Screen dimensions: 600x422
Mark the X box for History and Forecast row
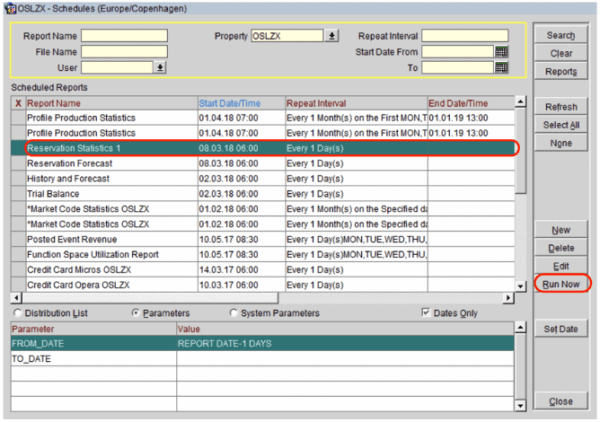tap(18, 179)
